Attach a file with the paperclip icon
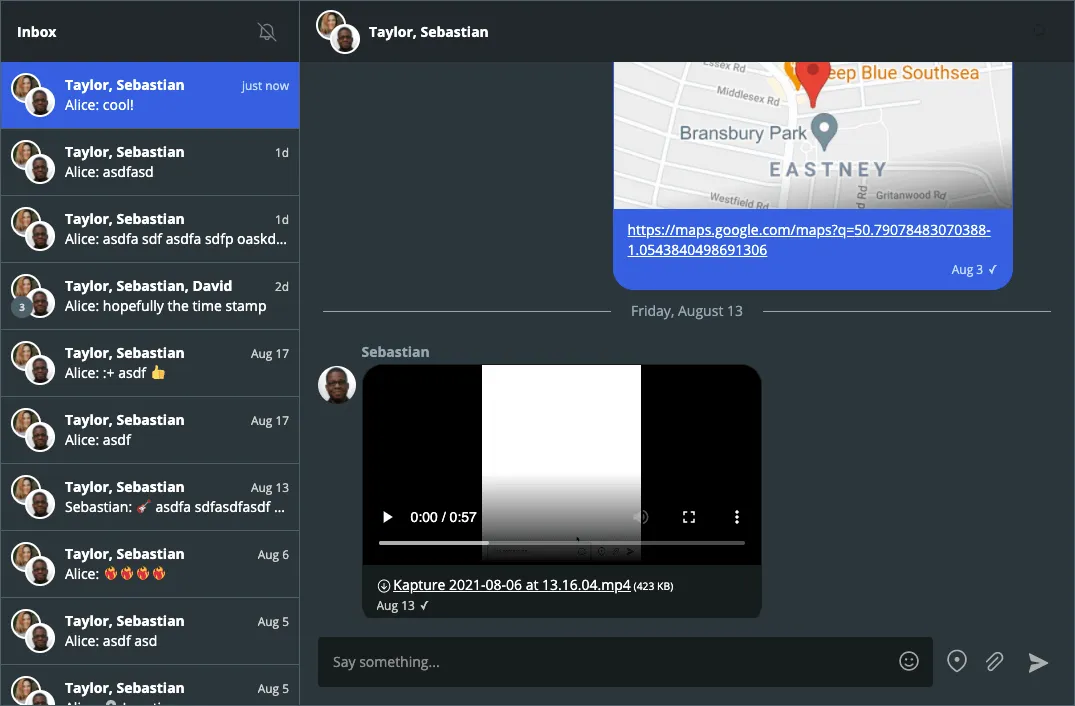Image resolution: width=1075 pixels, height=706 pixels. click(994, 661)
